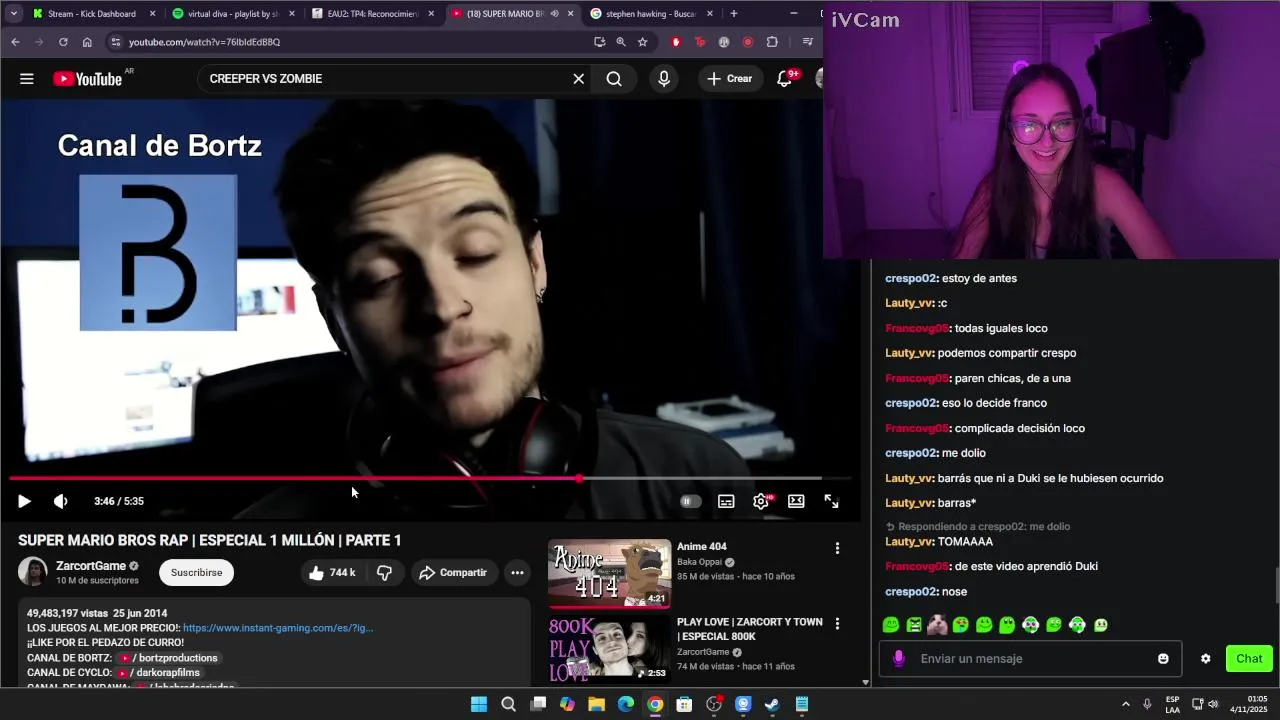This screenshot has width=1280, height=720.
Task: Open more actions ellipsis under video
Action: coord(517,572)
